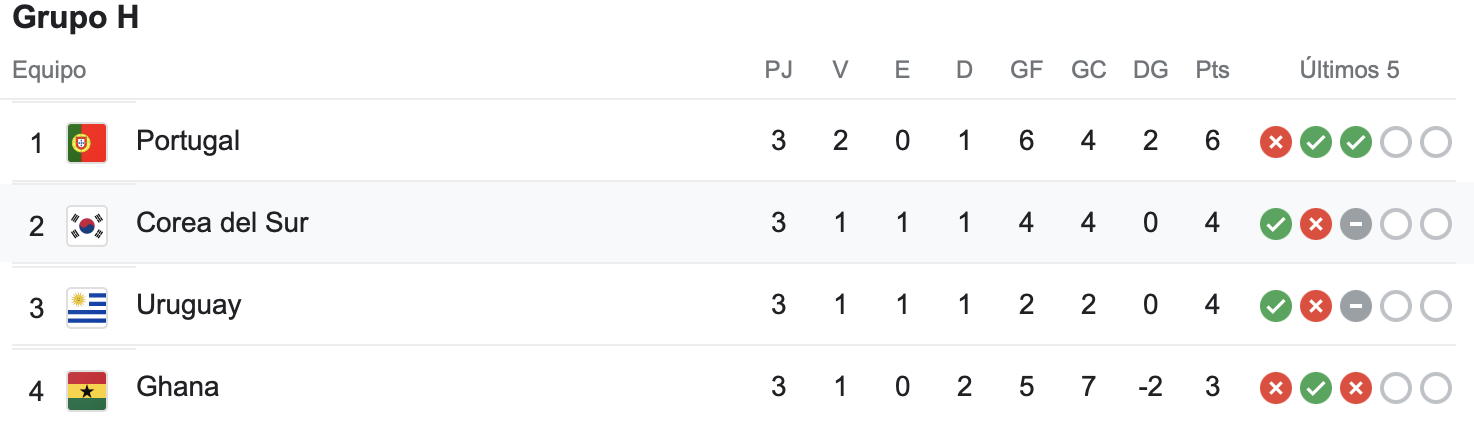Viewport: 1474px width, 446px height.
Task: Click the Pts column header
Action: tap(1212, 70)
